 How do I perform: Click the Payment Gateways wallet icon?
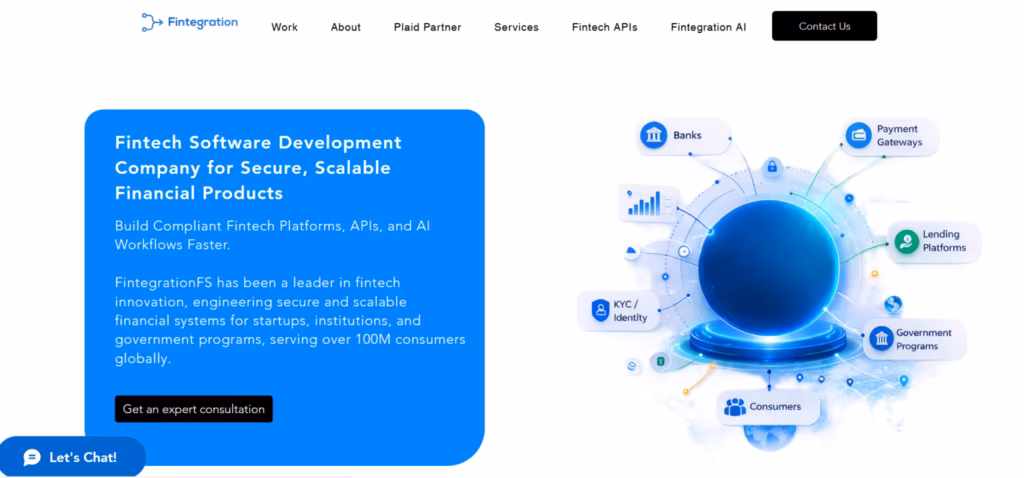point(858,135)
